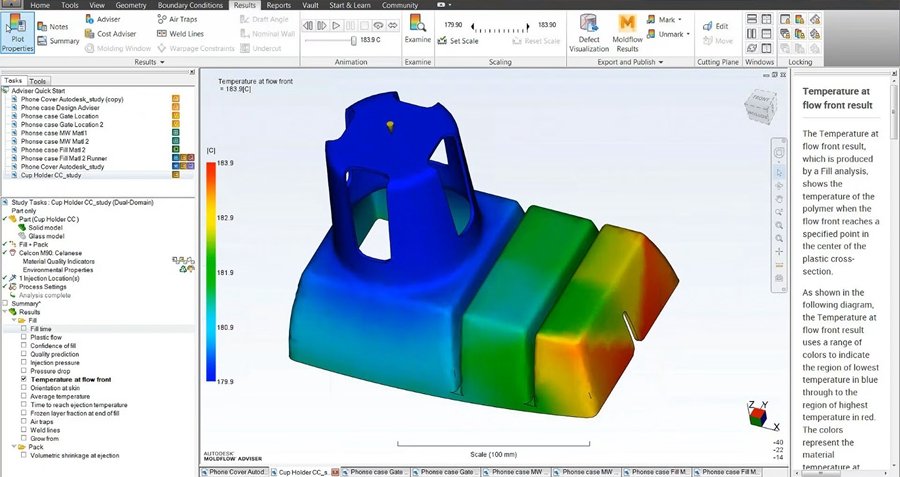900x477 pixels.
Task: Enable Quality prediction result
Action: [x=24, y=354]
